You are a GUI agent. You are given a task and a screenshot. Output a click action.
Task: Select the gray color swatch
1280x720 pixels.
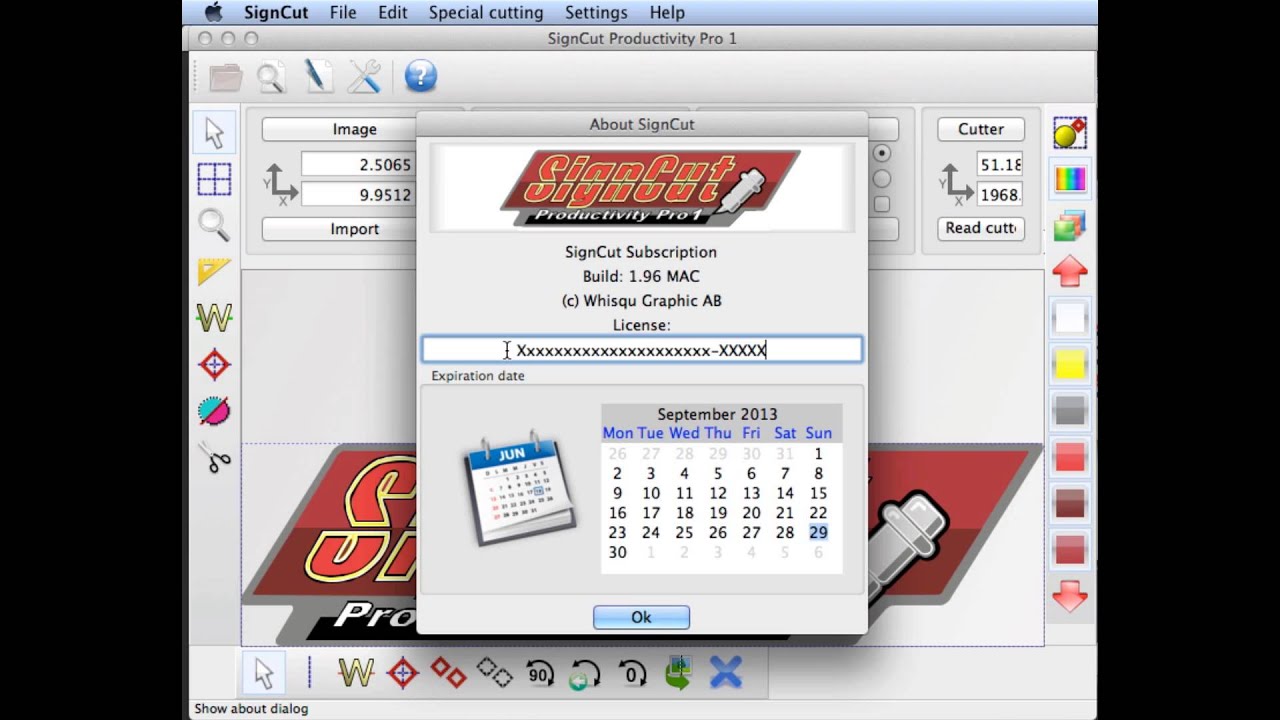tap(1070, 411)
